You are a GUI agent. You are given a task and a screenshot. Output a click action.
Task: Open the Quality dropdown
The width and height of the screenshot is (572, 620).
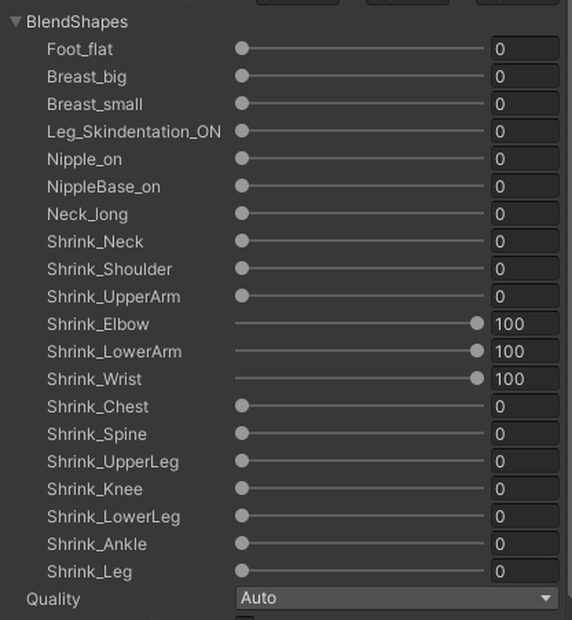(397, 598)
